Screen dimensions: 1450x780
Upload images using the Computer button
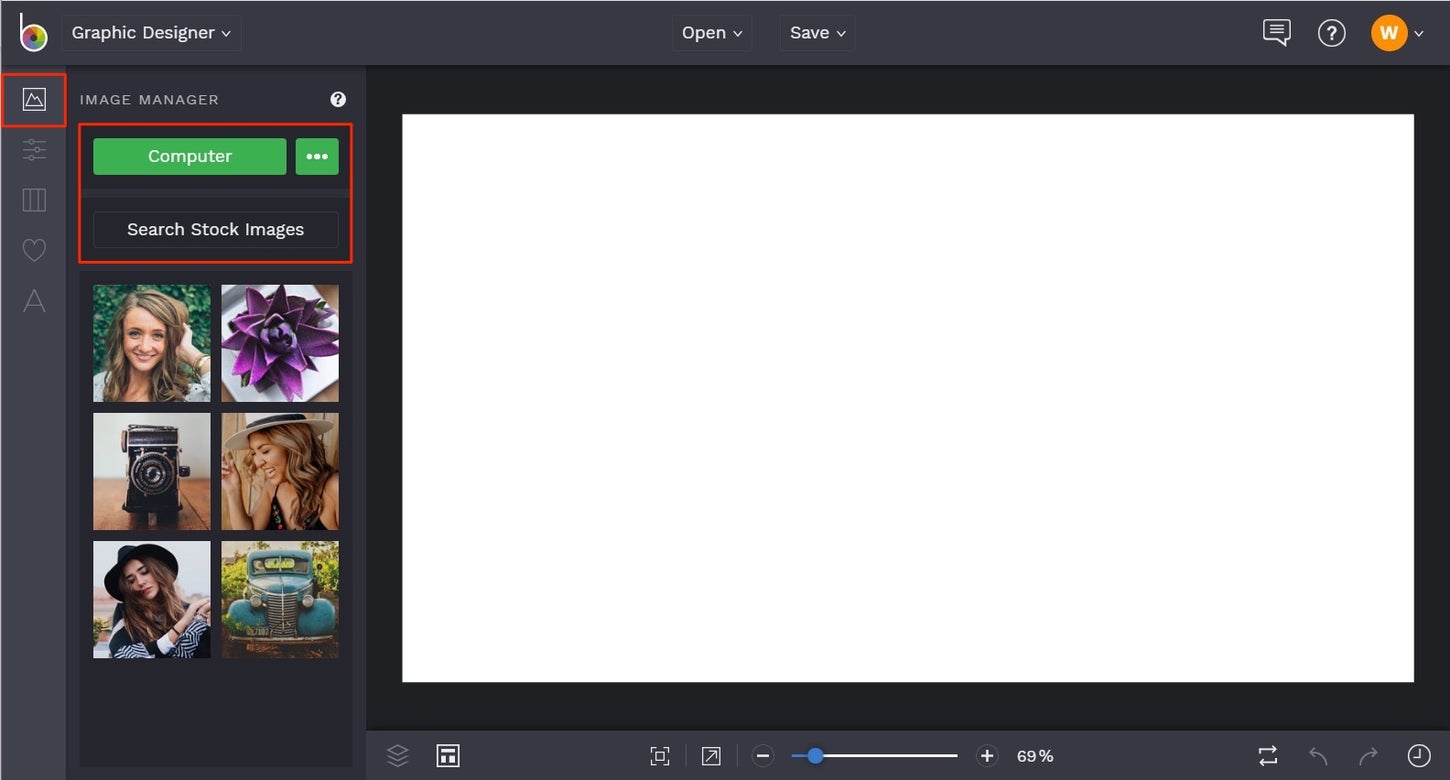[x=188, y=156]
